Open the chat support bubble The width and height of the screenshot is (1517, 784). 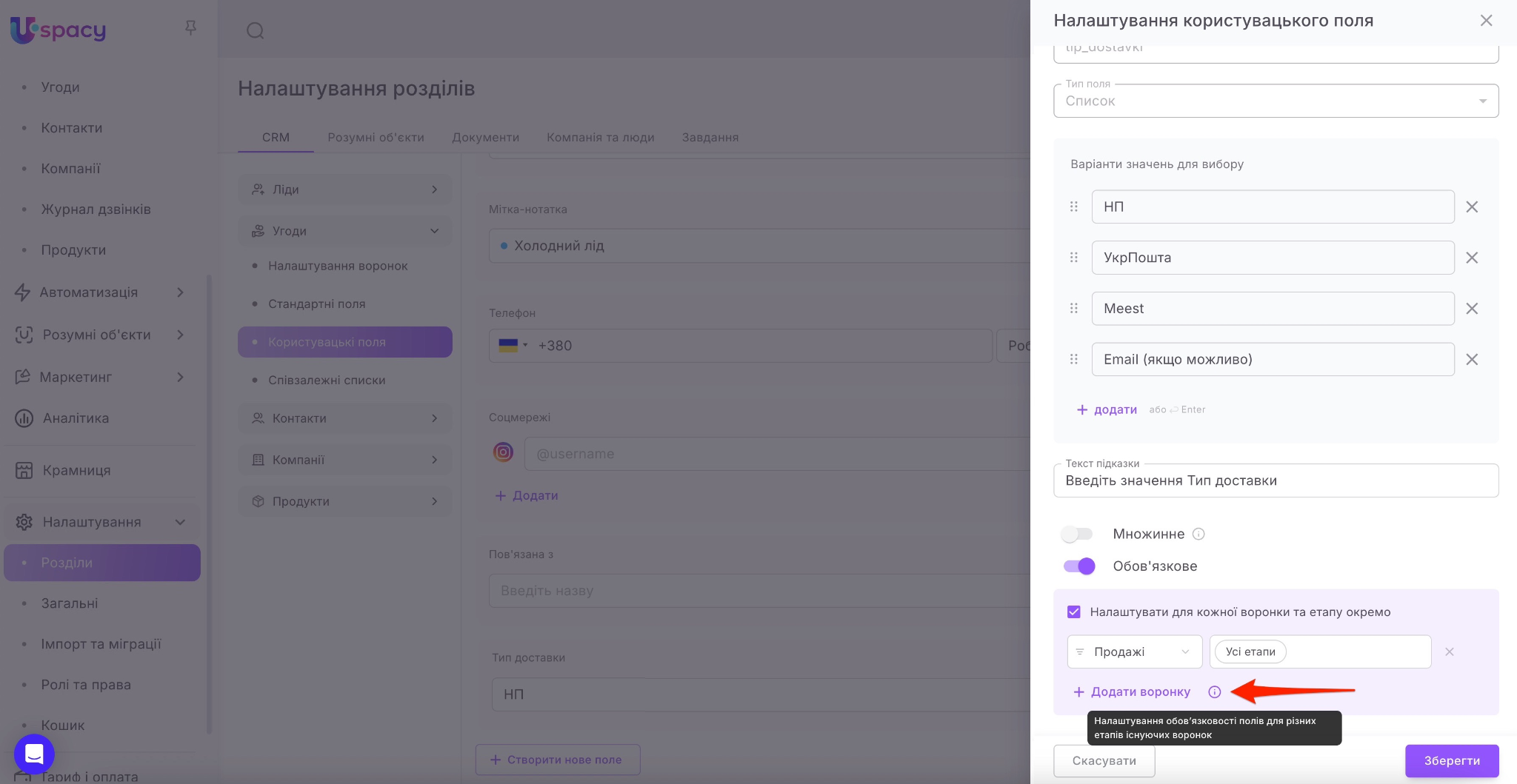click(34, 754)
